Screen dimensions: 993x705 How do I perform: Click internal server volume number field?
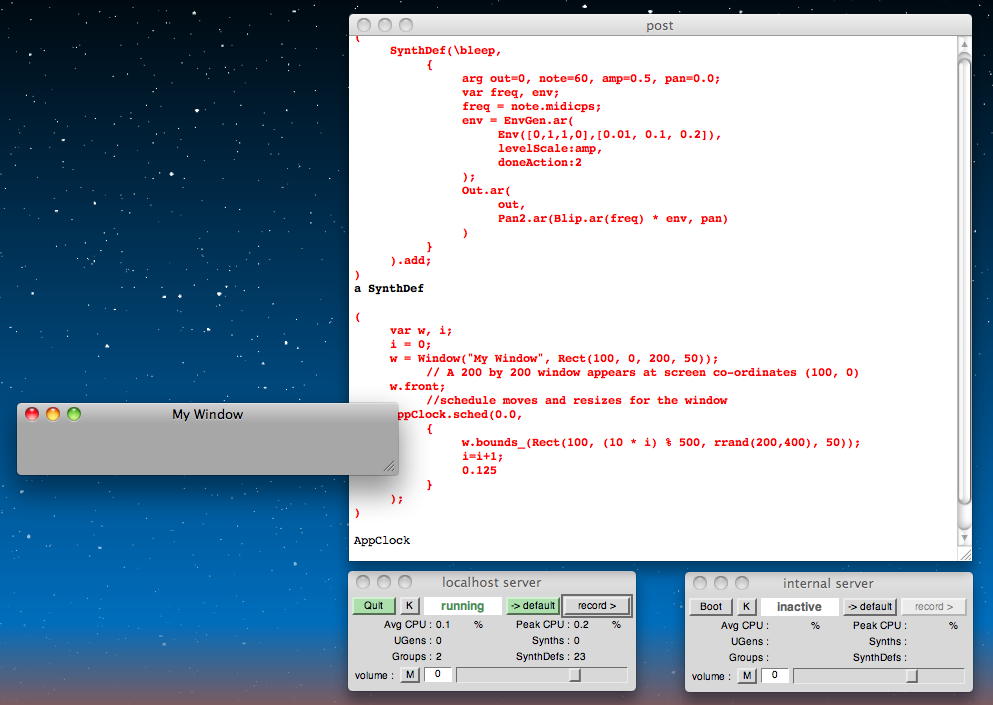pos(775,676)
